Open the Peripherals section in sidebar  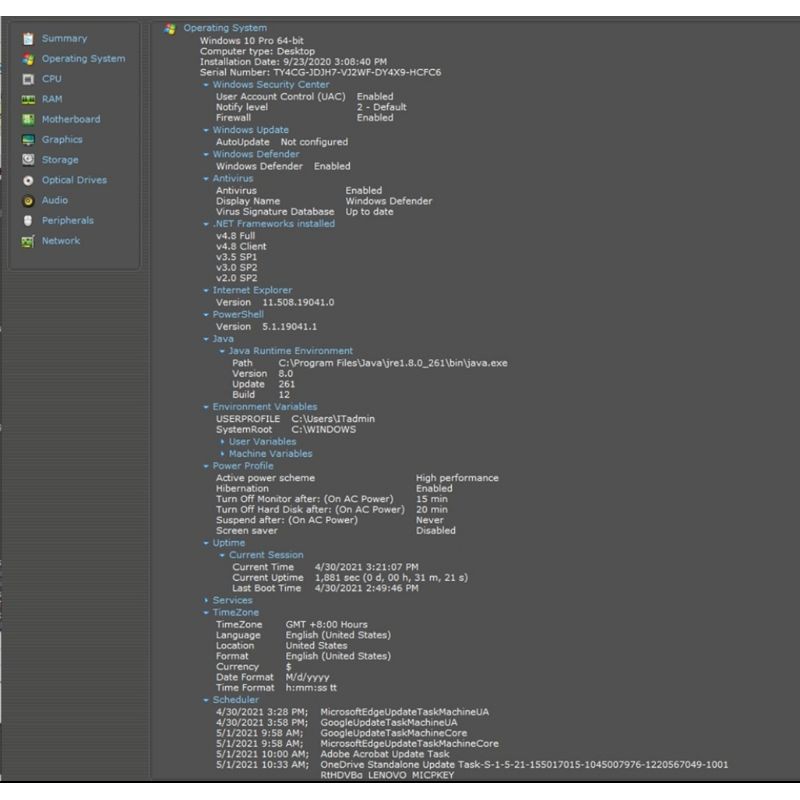click(x=67, y=220)
